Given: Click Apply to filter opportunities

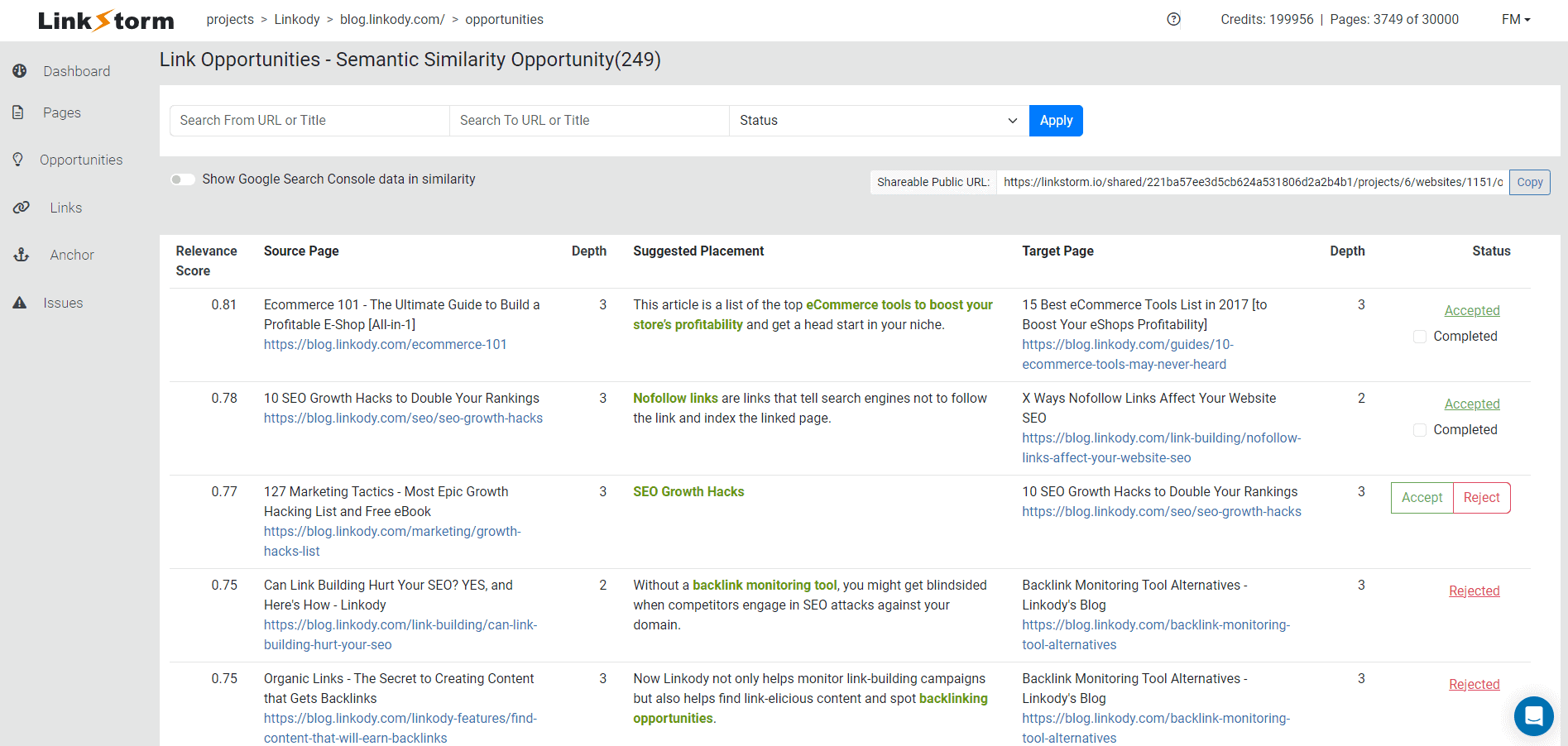Looking at the screenshot, I should coord(1055,120).
